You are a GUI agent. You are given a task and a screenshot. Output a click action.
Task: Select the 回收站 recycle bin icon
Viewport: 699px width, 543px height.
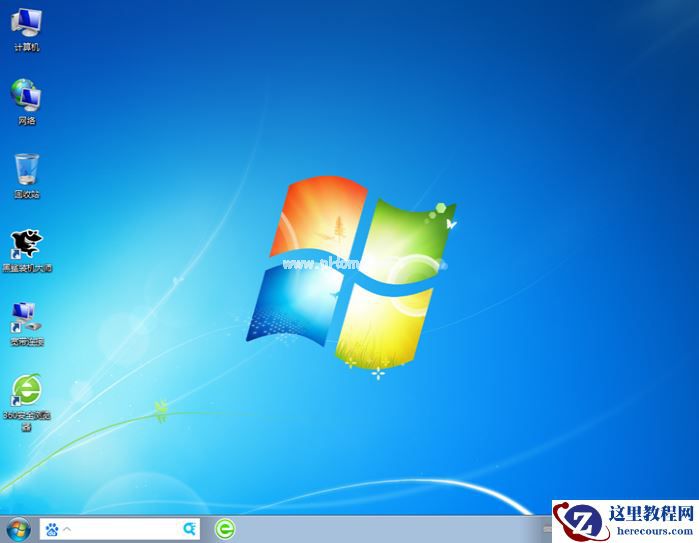[26, 176]
